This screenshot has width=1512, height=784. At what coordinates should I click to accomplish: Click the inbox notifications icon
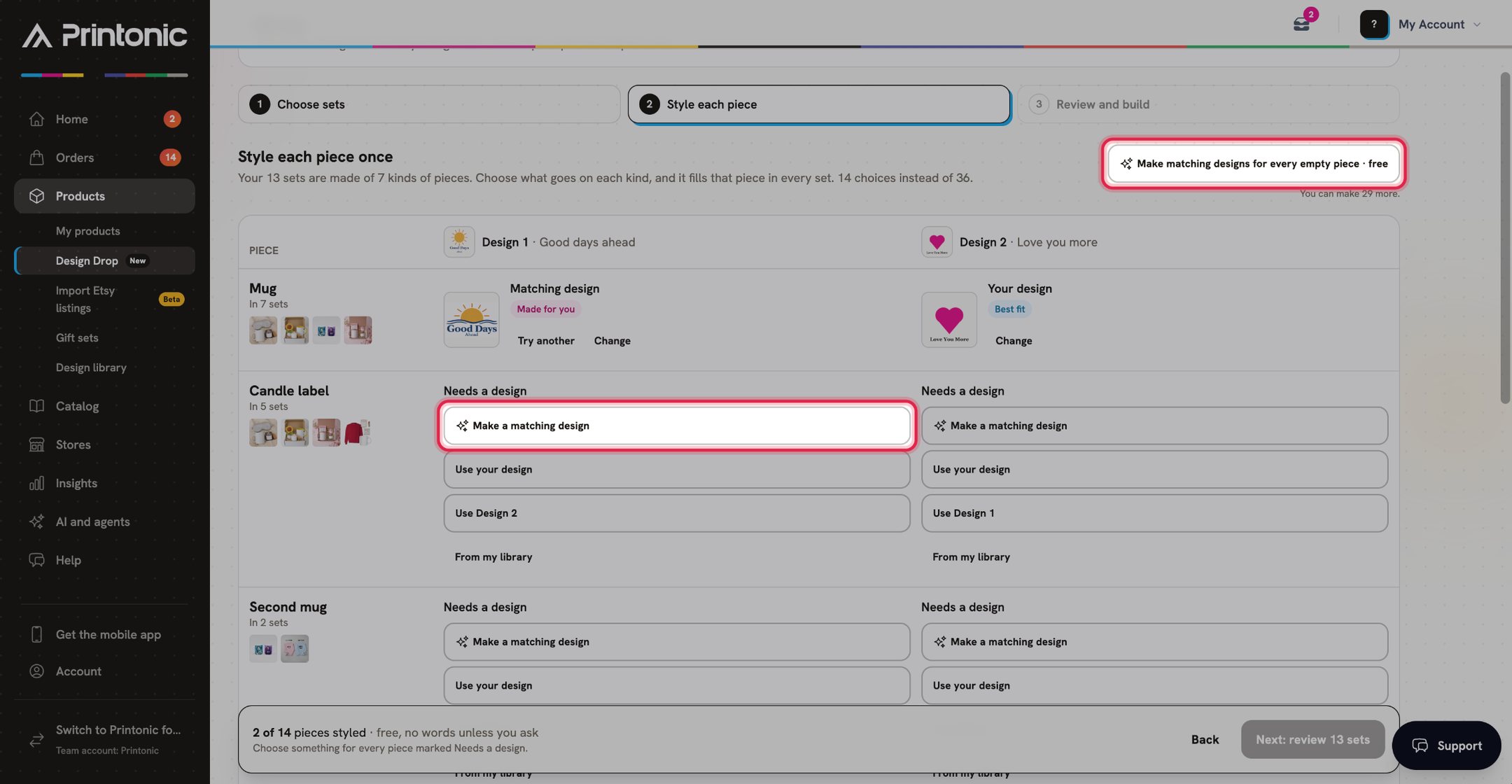1301,24
